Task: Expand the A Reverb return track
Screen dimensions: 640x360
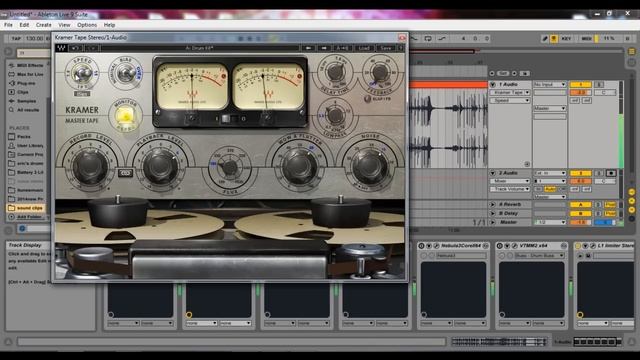Action: pyautogui.click(x=493, y=204)
